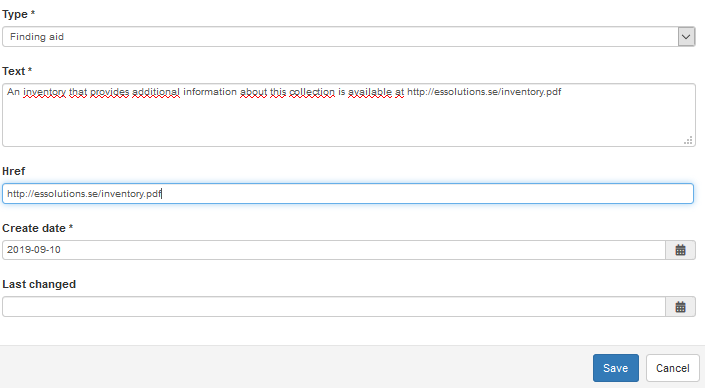Click the Last changed input field
This screenshot has width=705, height=388.
[x=334, y=307]
